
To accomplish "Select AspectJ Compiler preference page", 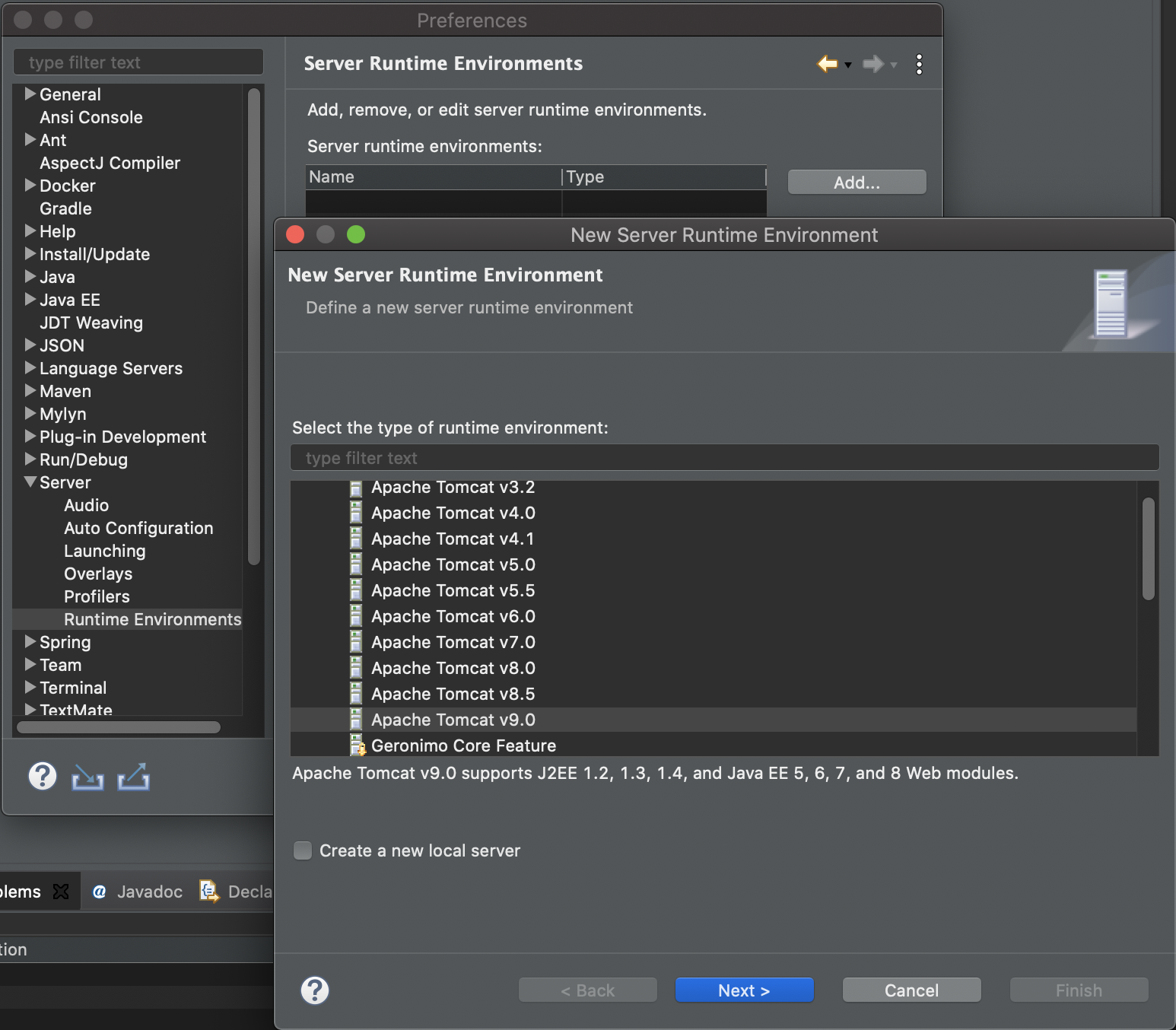I will (110, 163).
